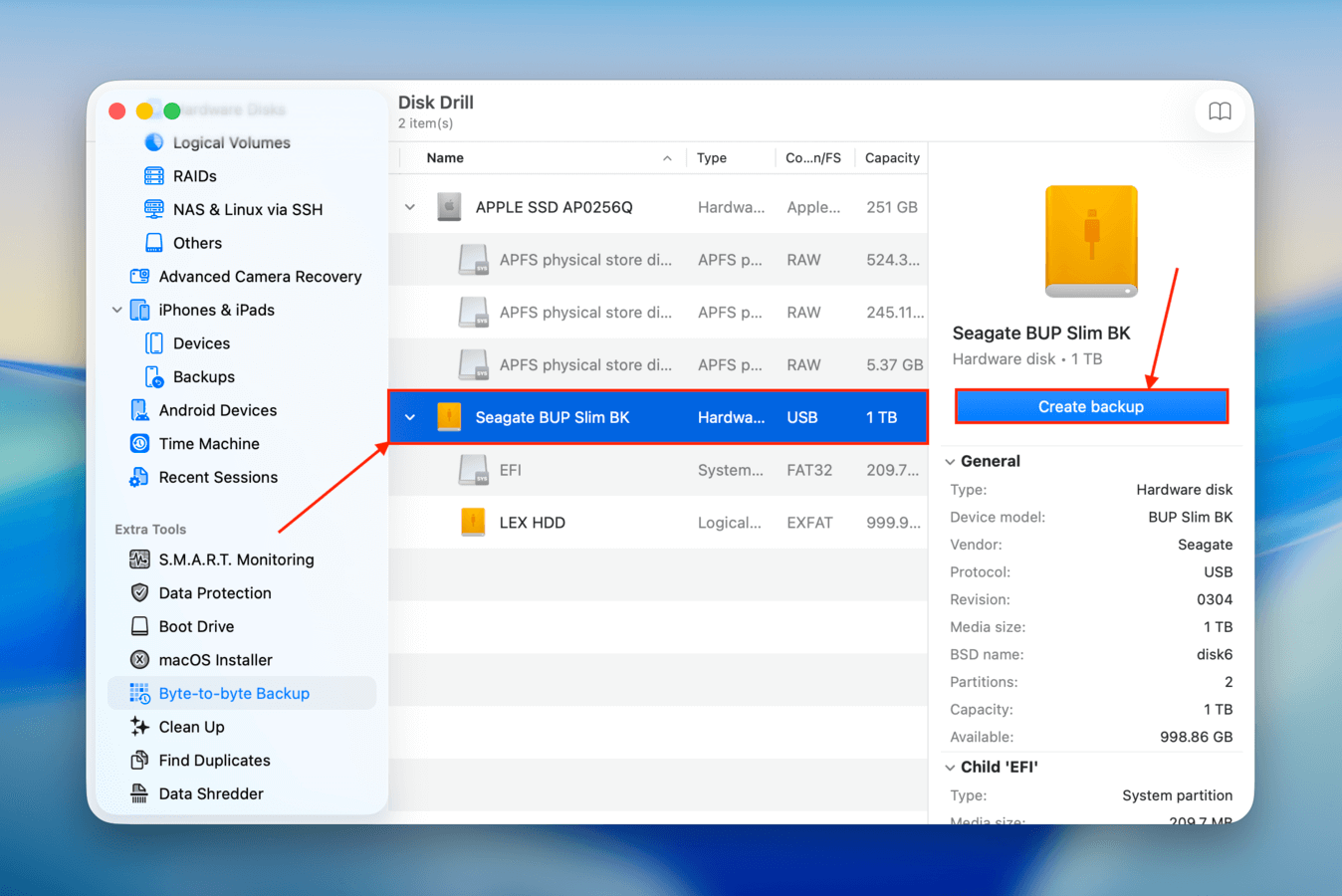1342x896 pixels.
Task: Open the macOS Installer tool
Action: coord(212,659)
